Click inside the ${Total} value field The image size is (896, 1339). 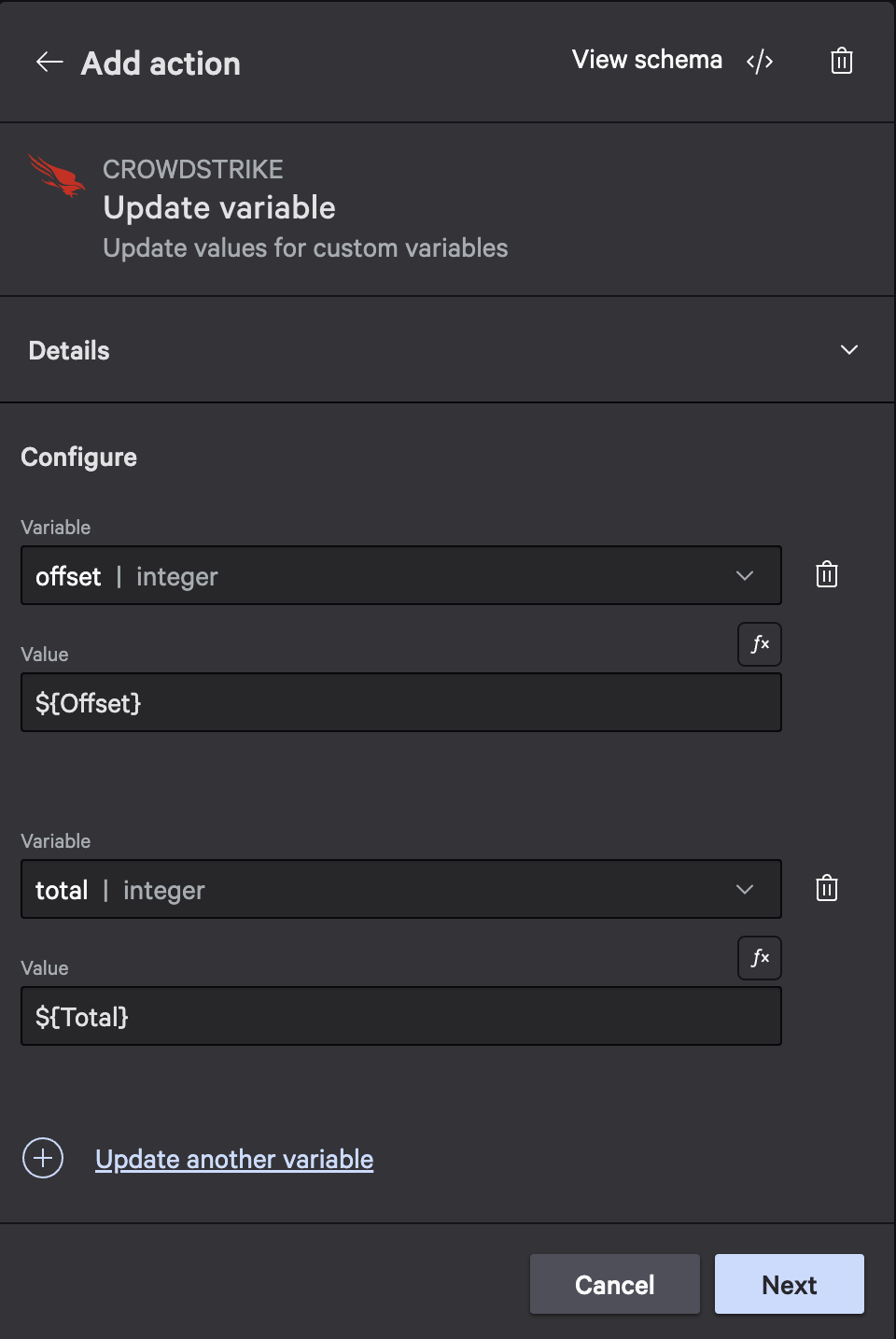click(x=401, y=1016)
